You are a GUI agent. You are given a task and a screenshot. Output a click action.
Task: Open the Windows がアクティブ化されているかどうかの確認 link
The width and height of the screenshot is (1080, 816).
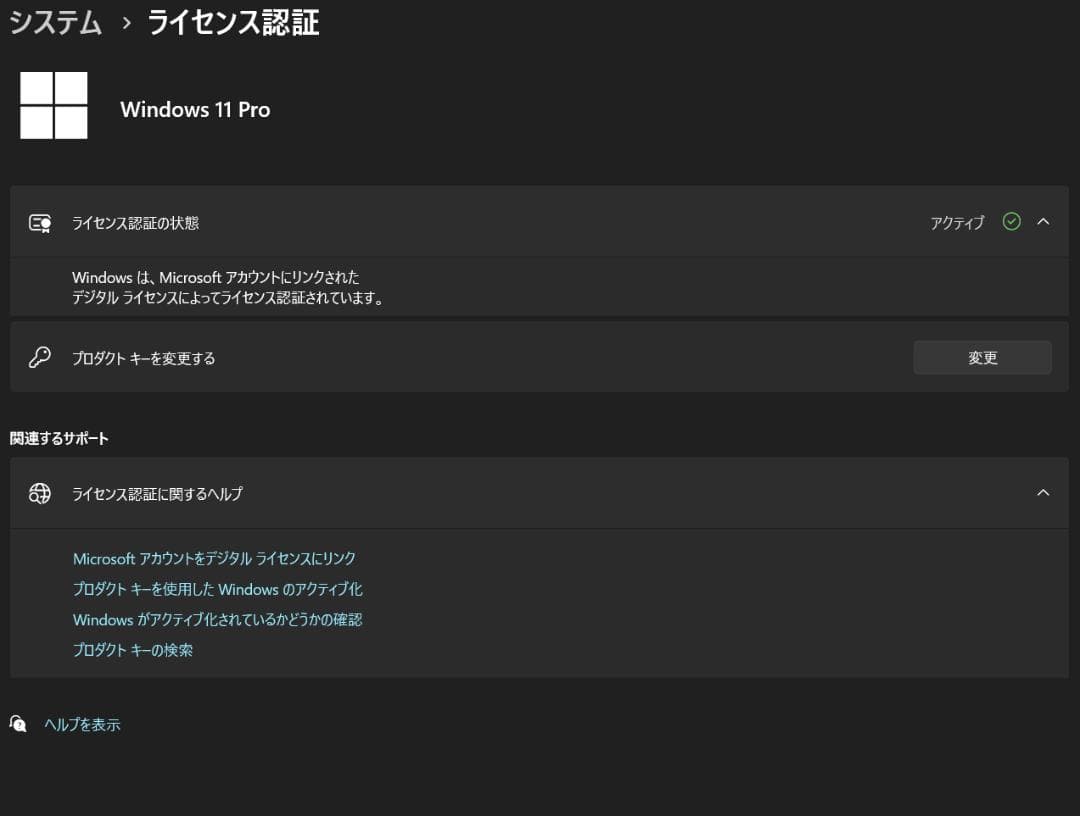(x=218, y=620)
